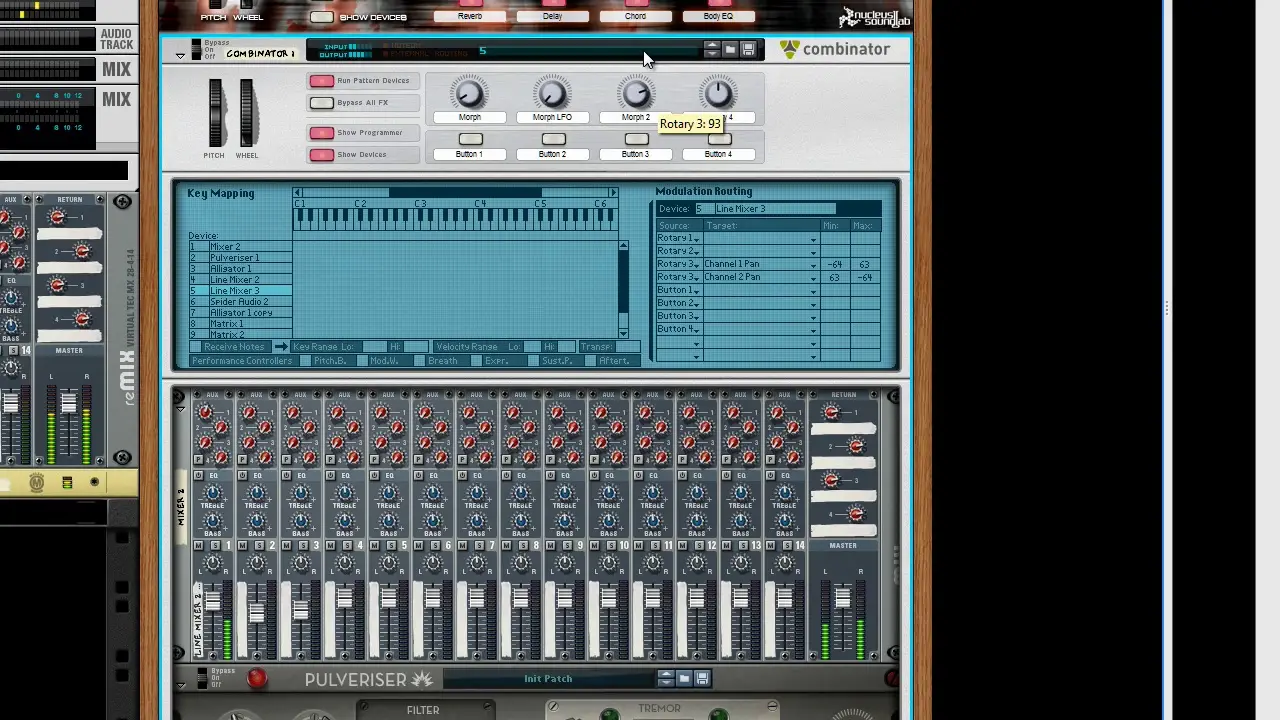
Task: Click the Treble knob on Mixer 2 channel 8
Action: 520,493
